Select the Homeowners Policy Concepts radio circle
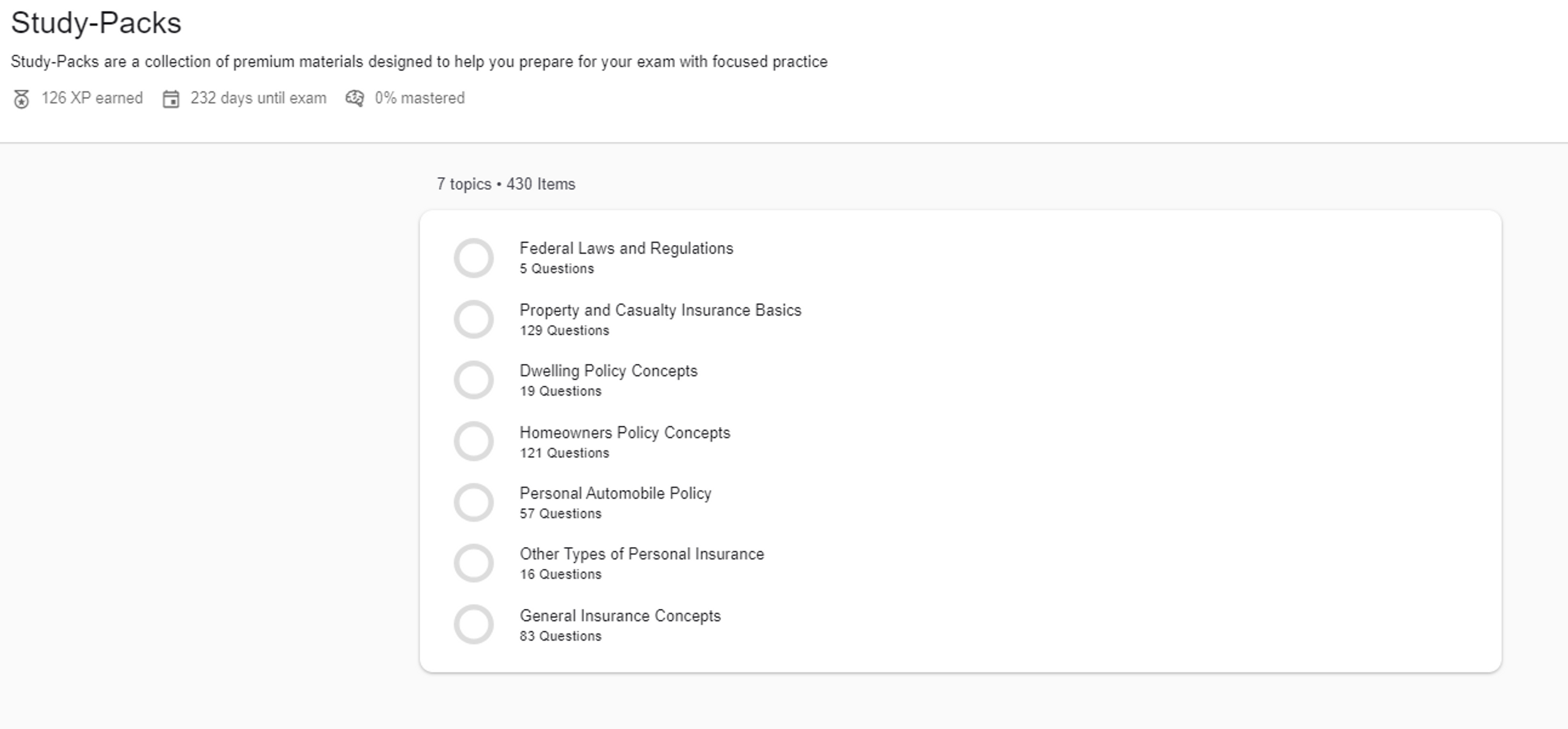Image resolution: width=1568 pixels, height=729 pixels. pyautogui.click(x=474, y=441)
